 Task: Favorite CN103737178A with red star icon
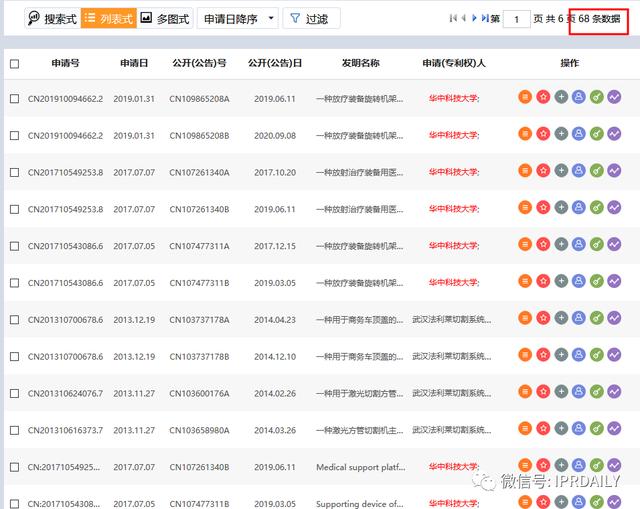click(x=543, y=318)
